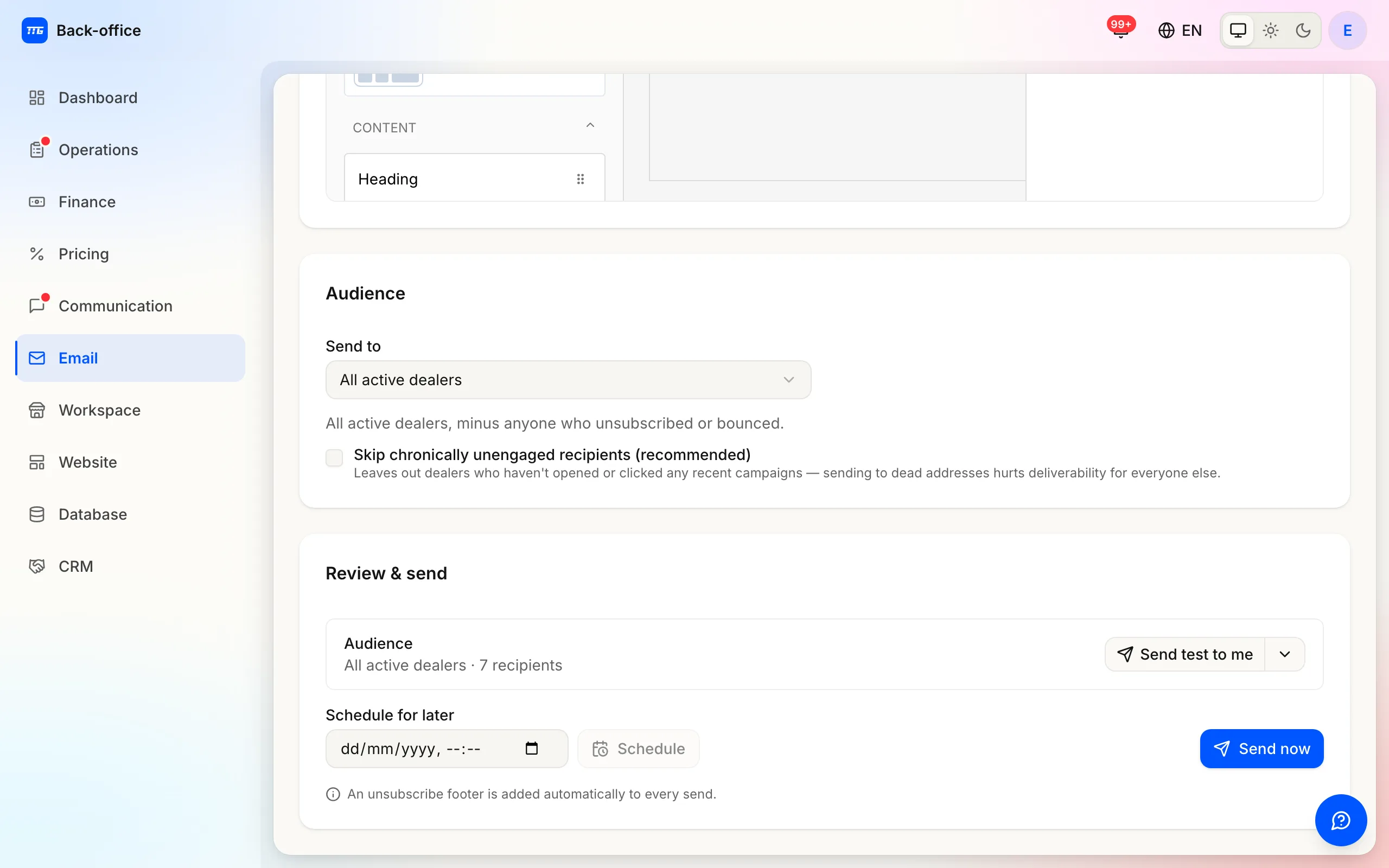Switch to dark theme moon icon

1303,30
